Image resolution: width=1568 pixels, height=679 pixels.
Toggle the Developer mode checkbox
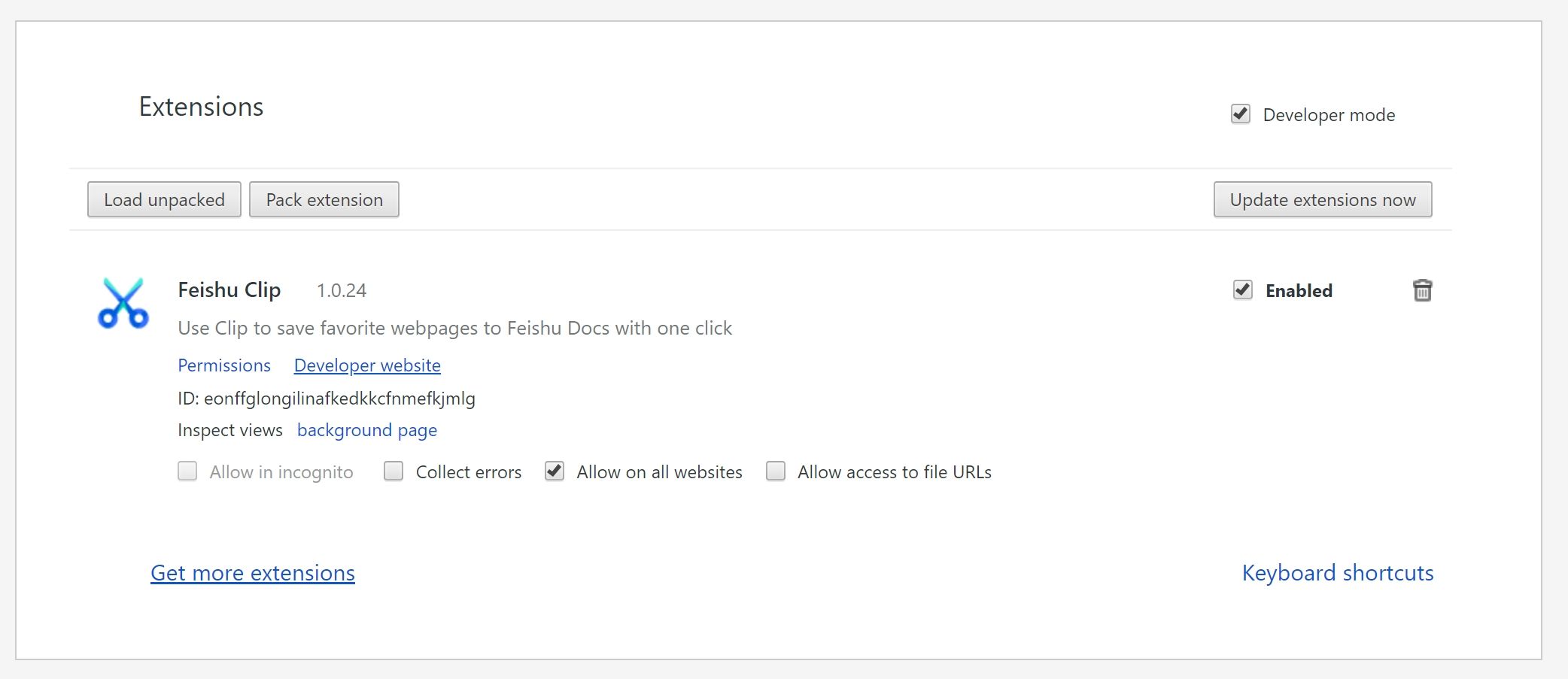coord(1241,114)
